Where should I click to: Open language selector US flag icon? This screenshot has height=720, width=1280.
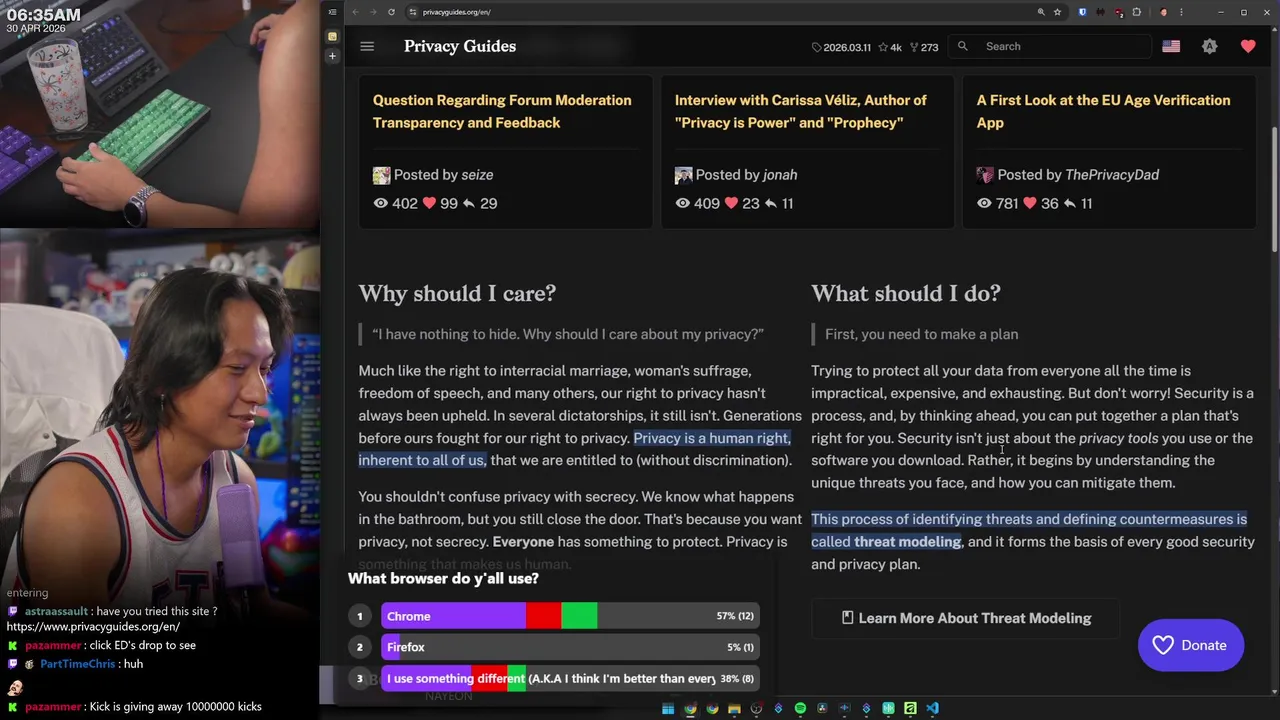coord(1171,46)
